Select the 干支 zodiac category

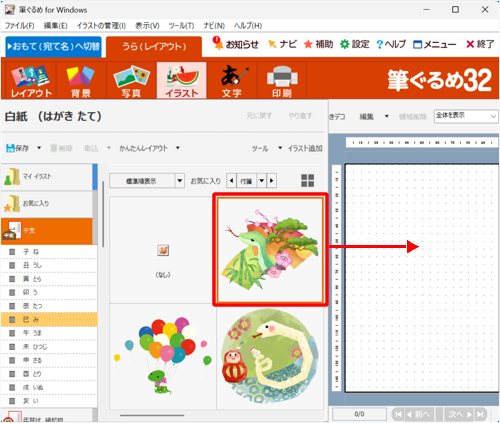pos(47,231)
